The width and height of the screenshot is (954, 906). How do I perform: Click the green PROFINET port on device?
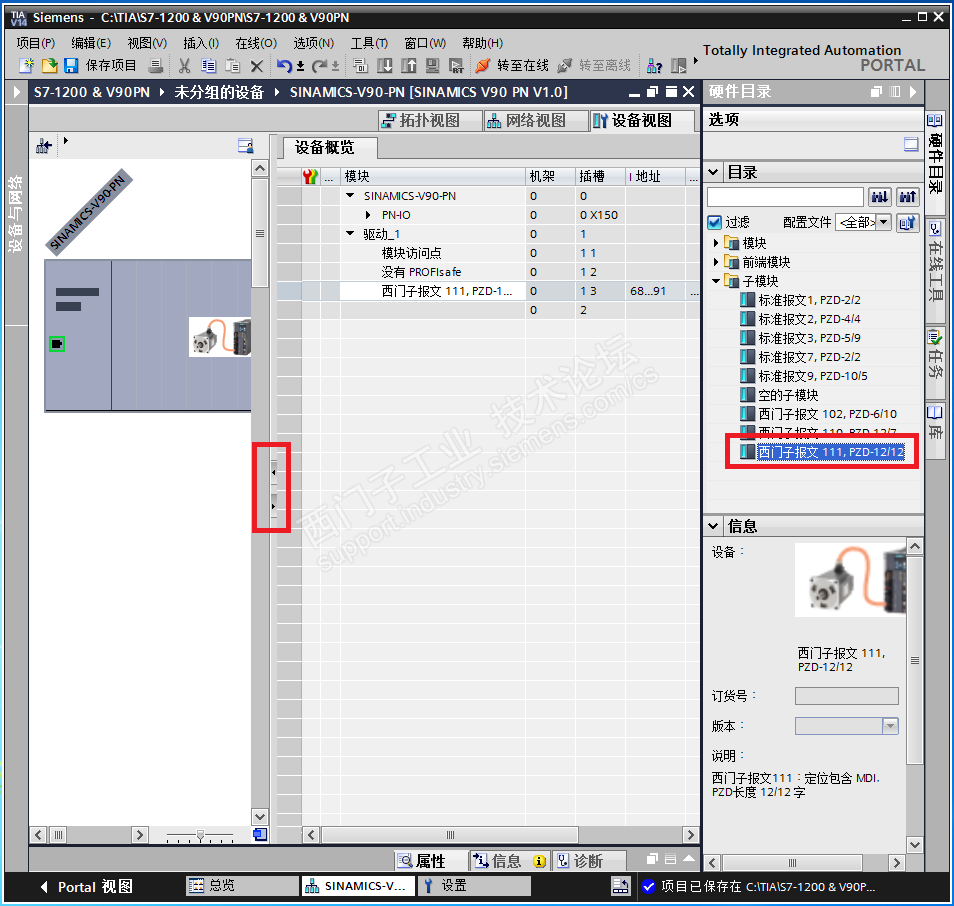click(x=57, y=344)
